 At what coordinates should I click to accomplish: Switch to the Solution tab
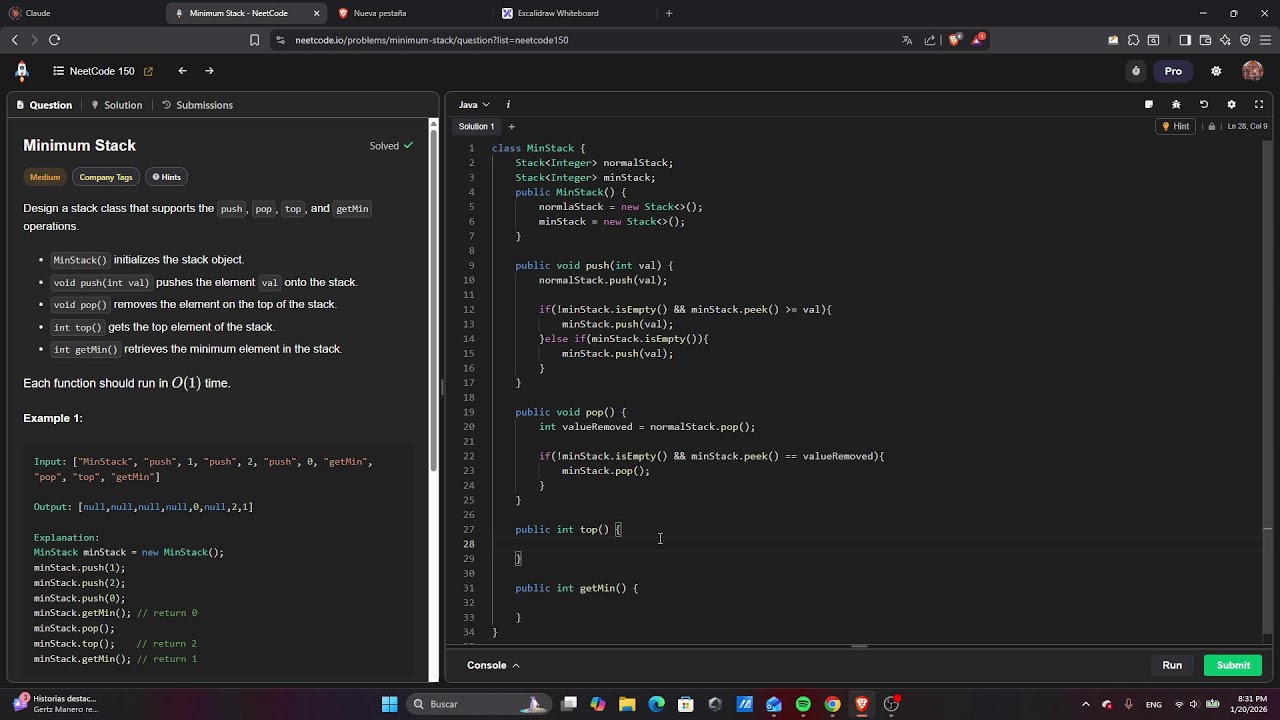(x=116, y=105)
